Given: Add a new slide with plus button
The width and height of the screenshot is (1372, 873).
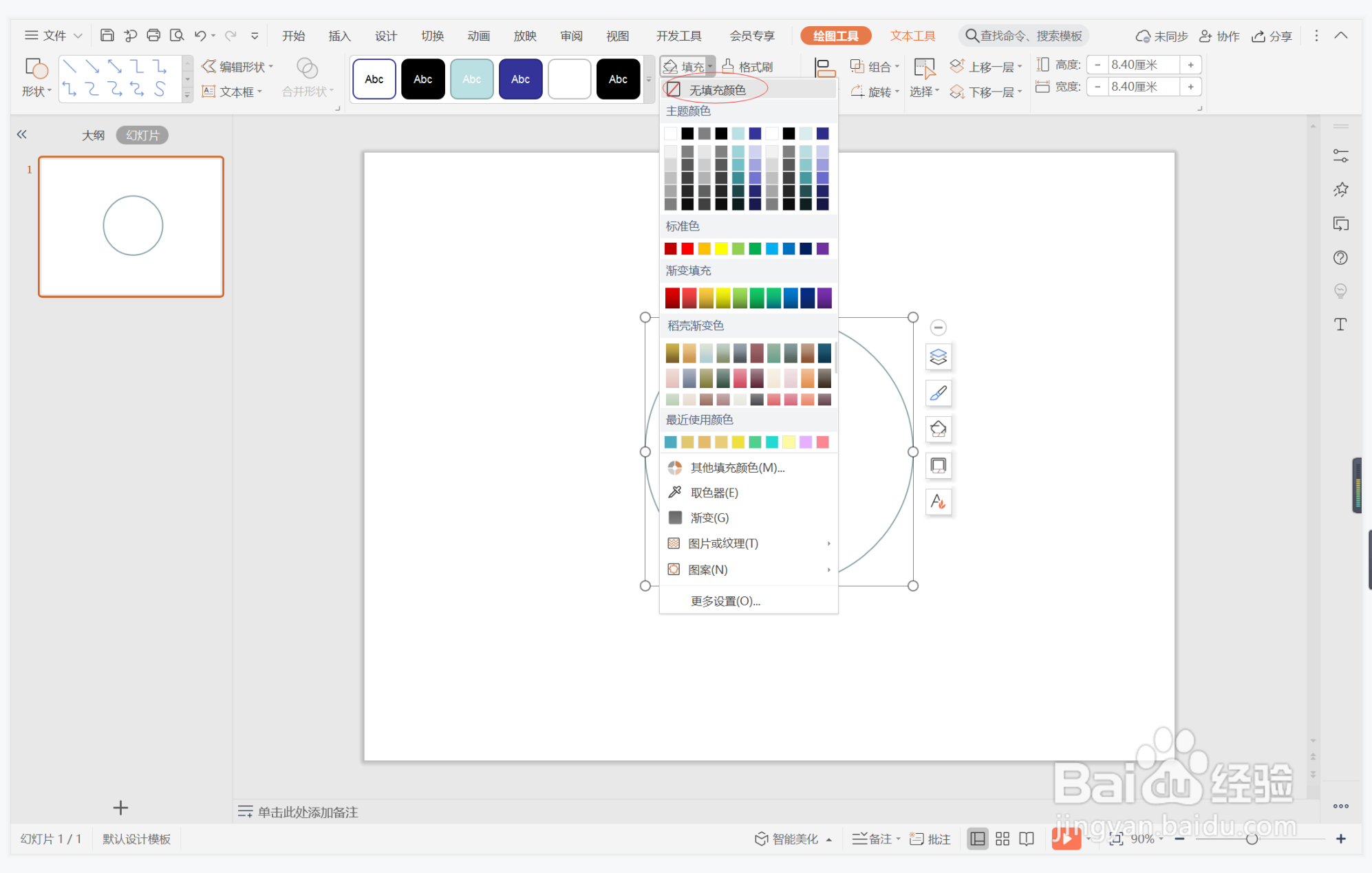Looking at the screenshot, I should (120, 808).
